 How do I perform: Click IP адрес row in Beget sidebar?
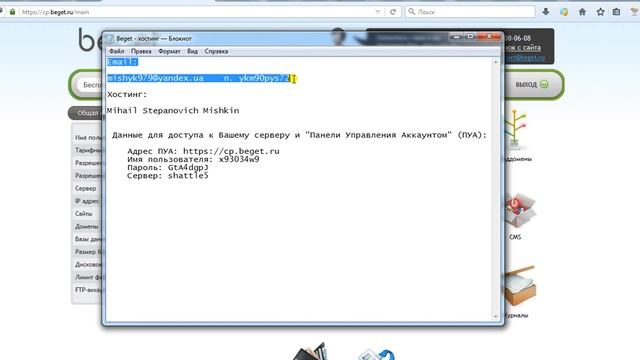coord(87,201)
